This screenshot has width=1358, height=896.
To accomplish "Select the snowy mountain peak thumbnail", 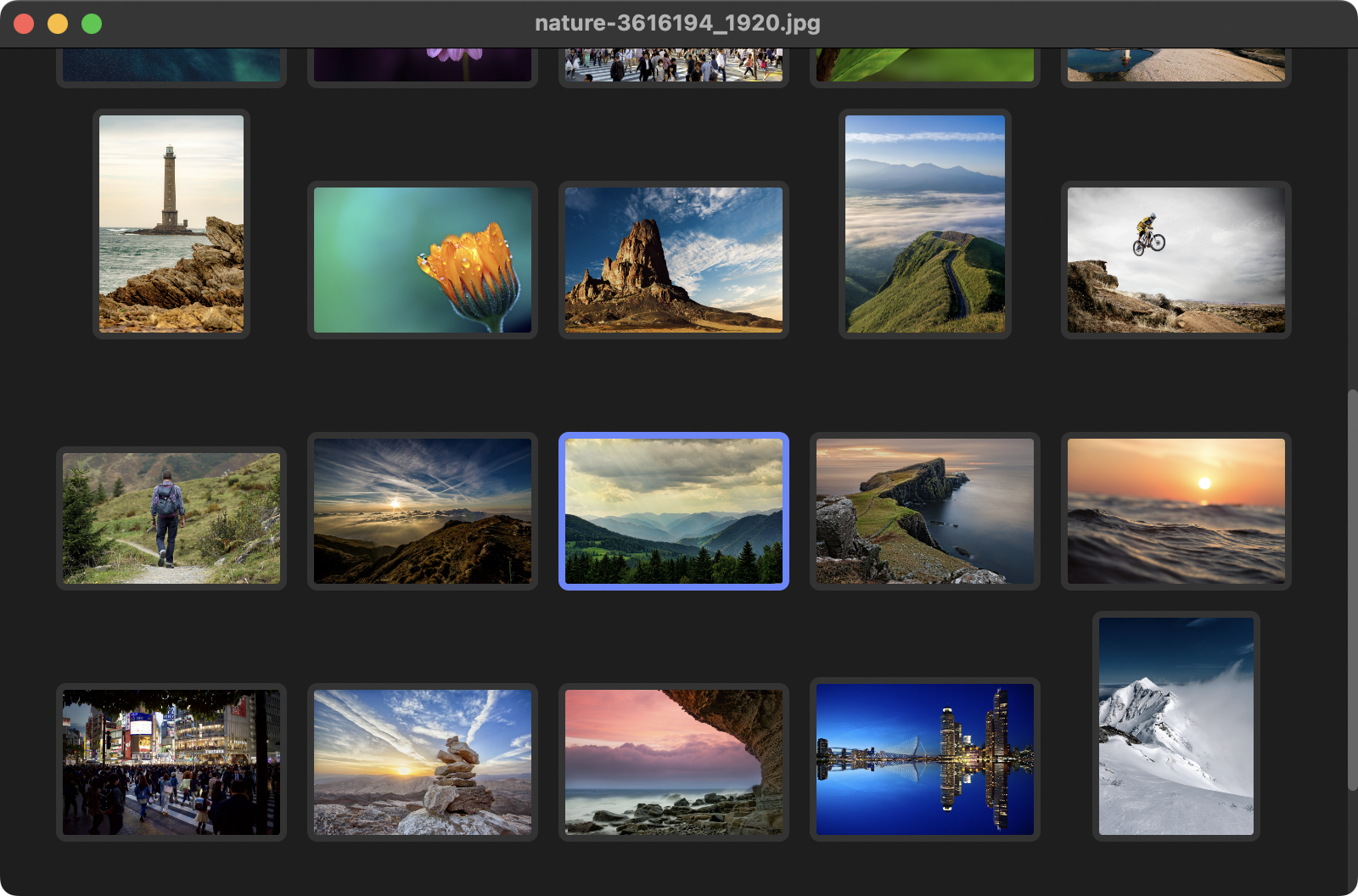I will point(1176,725).
